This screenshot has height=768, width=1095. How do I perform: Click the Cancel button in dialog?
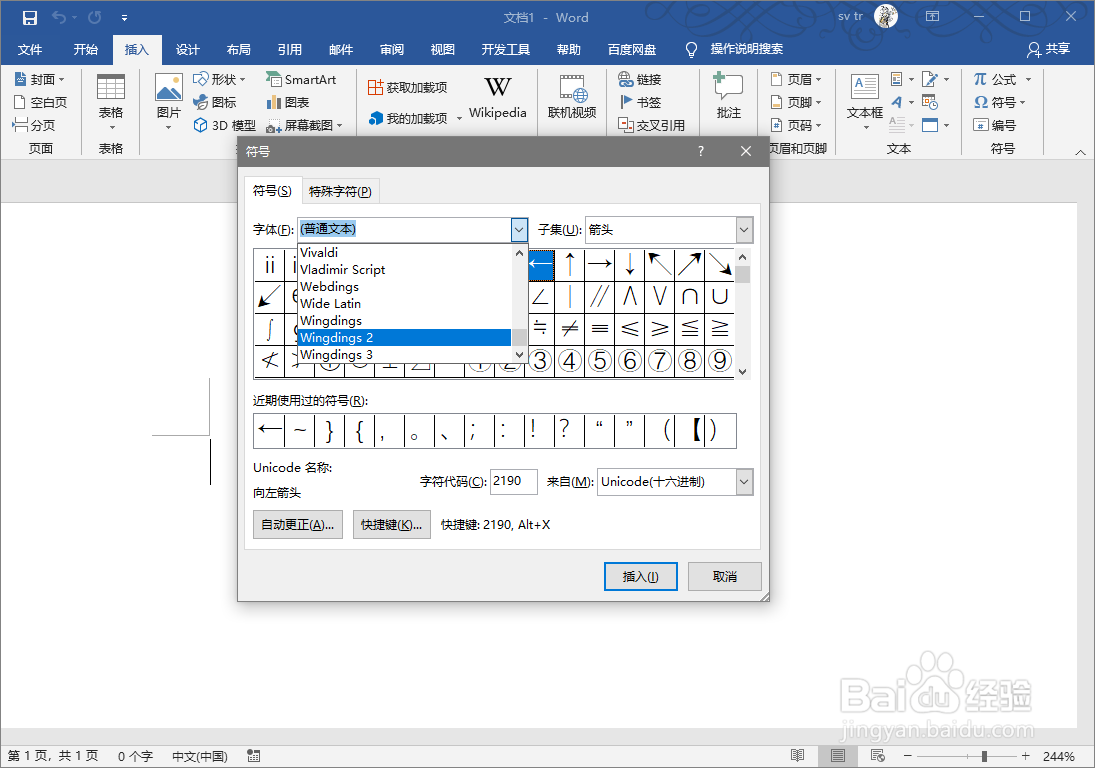[x=724, y=577]
